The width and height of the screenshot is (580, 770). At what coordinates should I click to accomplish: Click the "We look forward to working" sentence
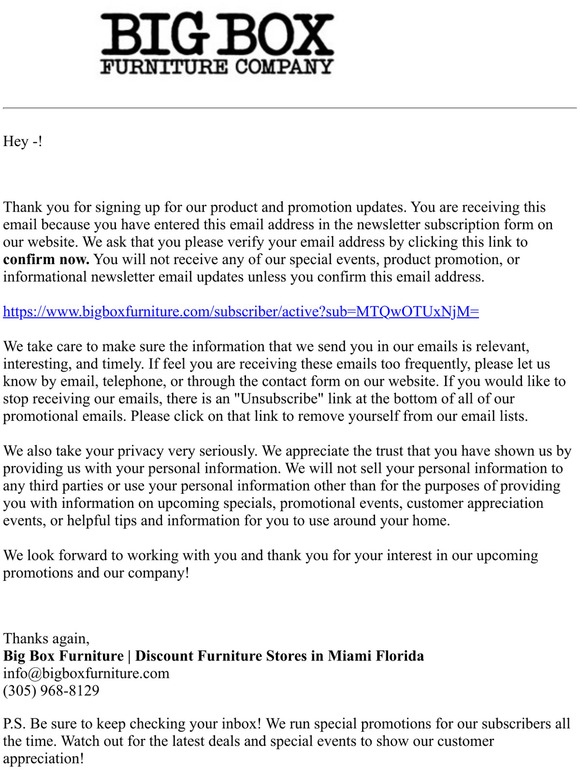click(271, 555)
